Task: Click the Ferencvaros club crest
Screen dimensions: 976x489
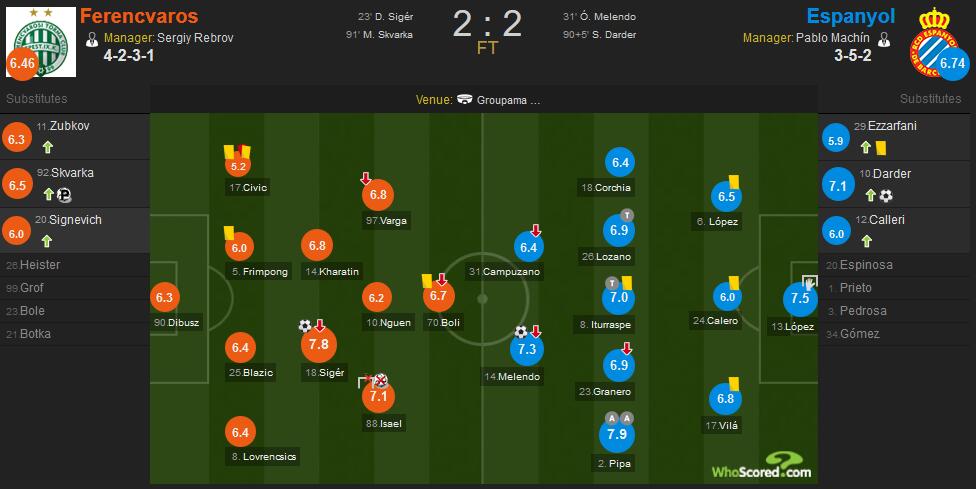Action: [x=41, y=42]
